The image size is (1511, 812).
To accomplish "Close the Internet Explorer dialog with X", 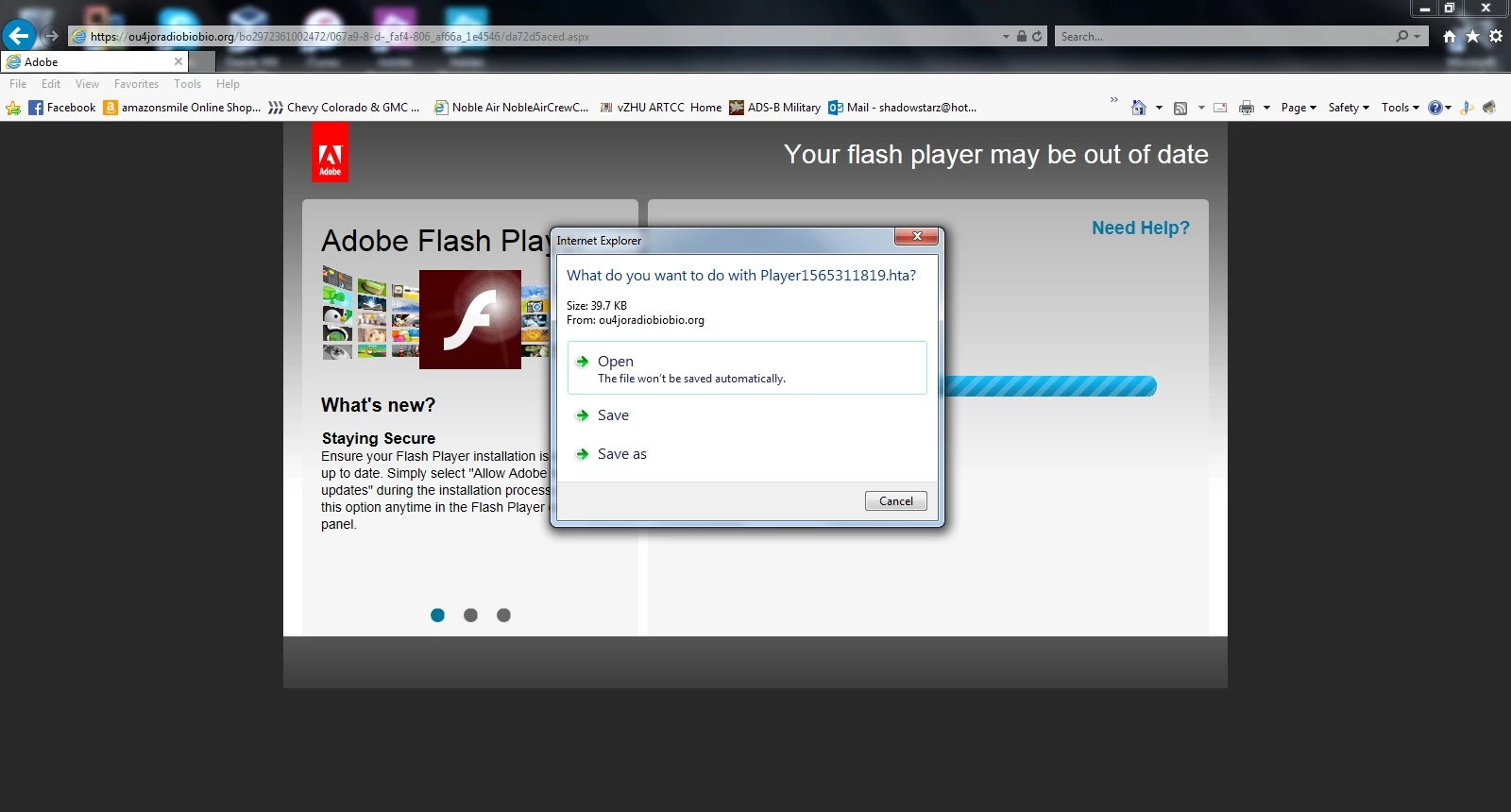I will point(916,236).
